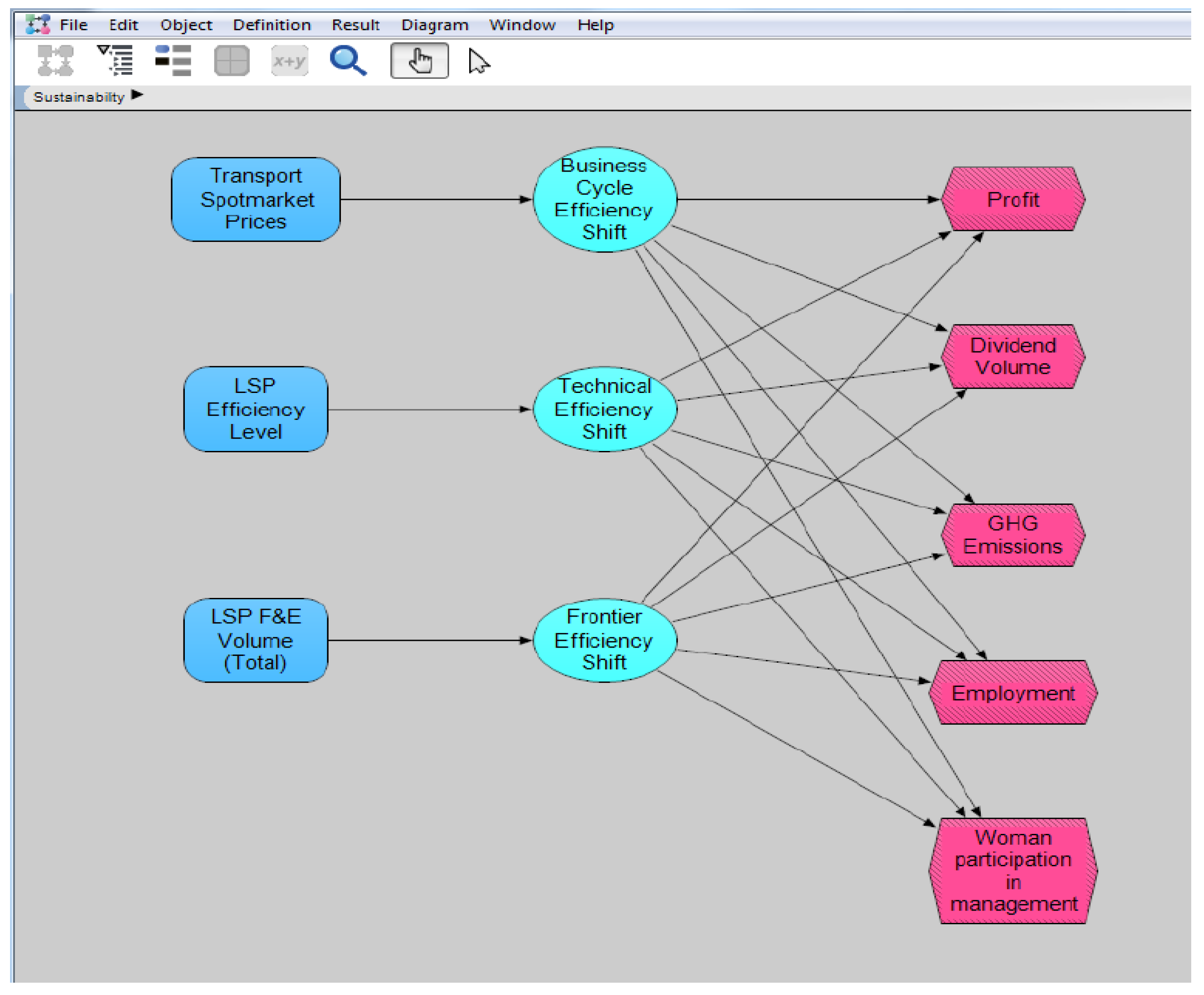Viewport: 1204px width, 995px height.
Task: Toggle the hand browse mode tool
Action: point(419,60)
